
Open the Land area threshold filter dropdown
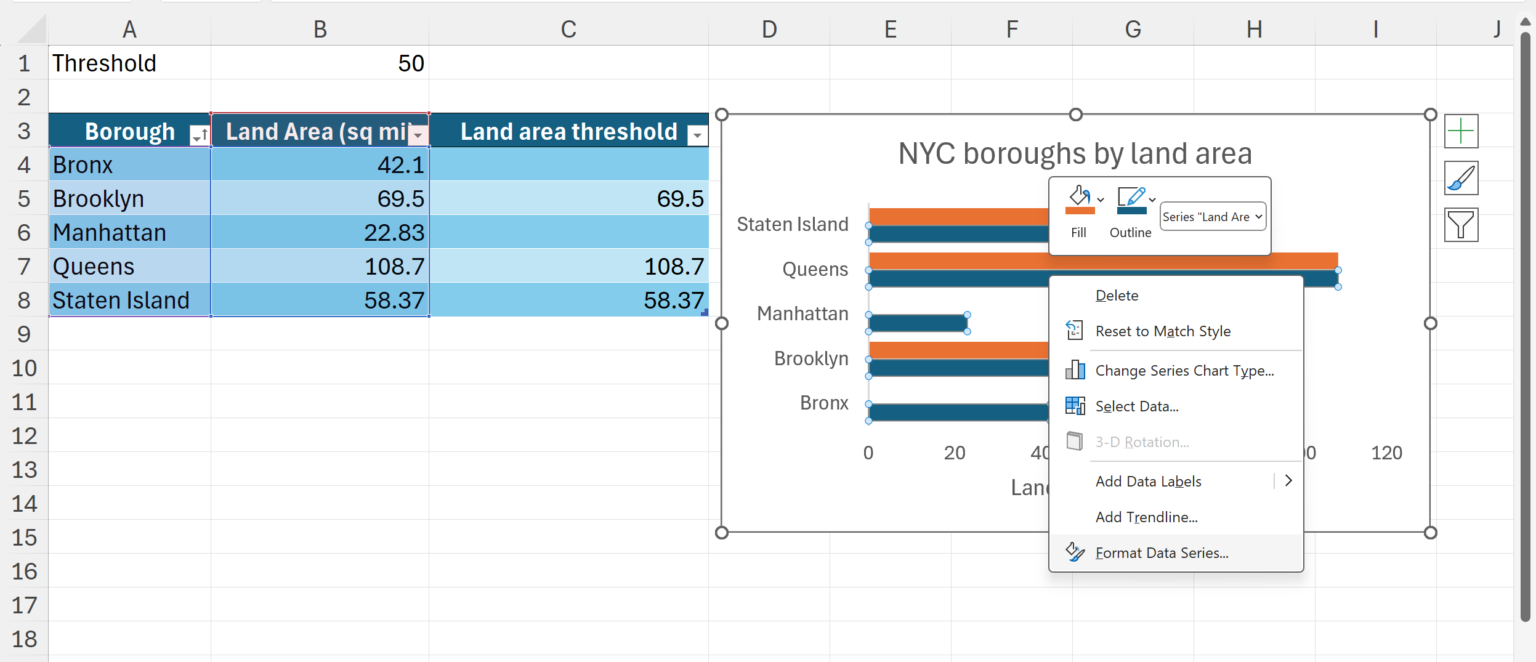(698, 136)
